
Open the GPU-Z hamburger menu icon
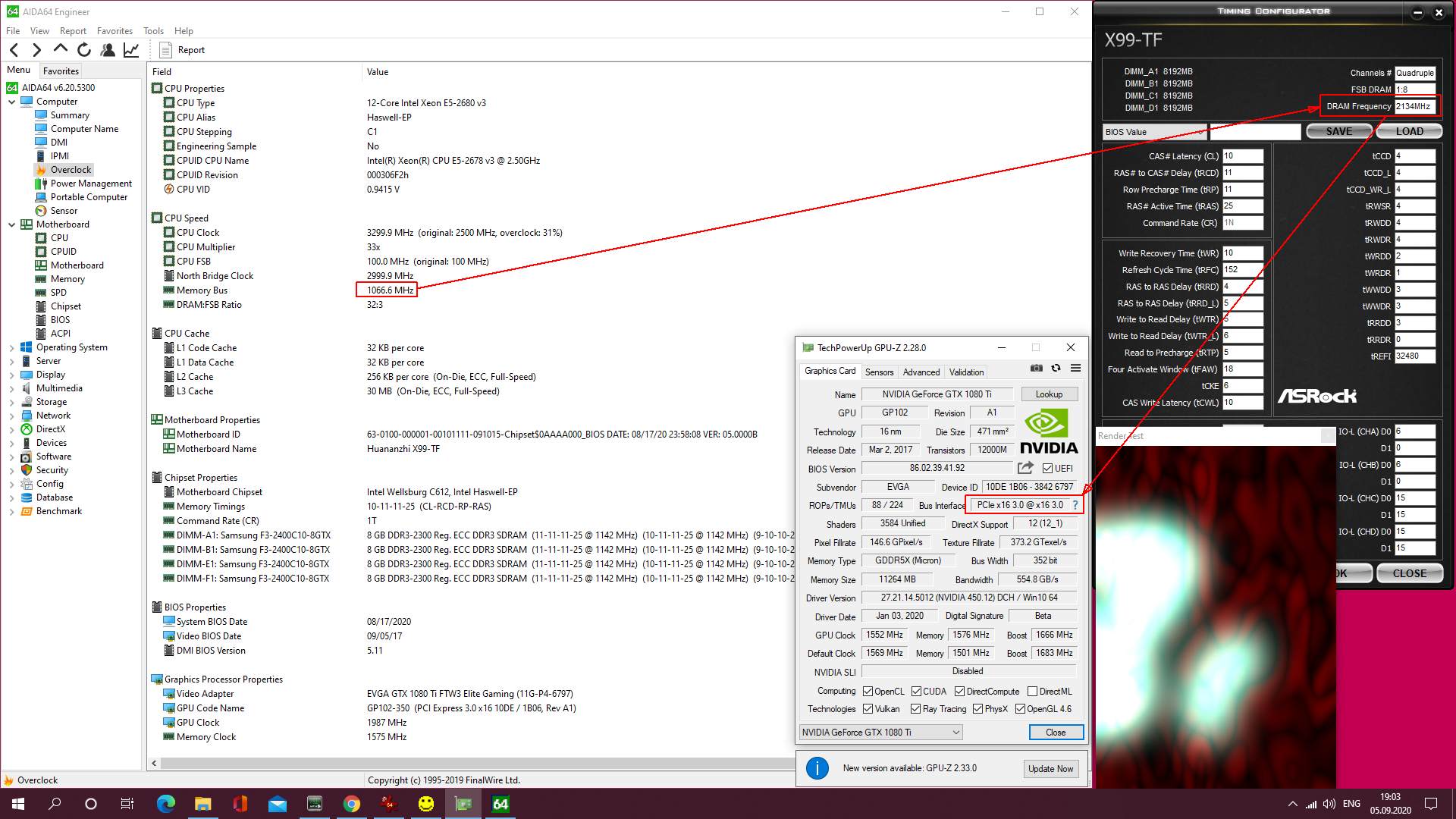1075,368
